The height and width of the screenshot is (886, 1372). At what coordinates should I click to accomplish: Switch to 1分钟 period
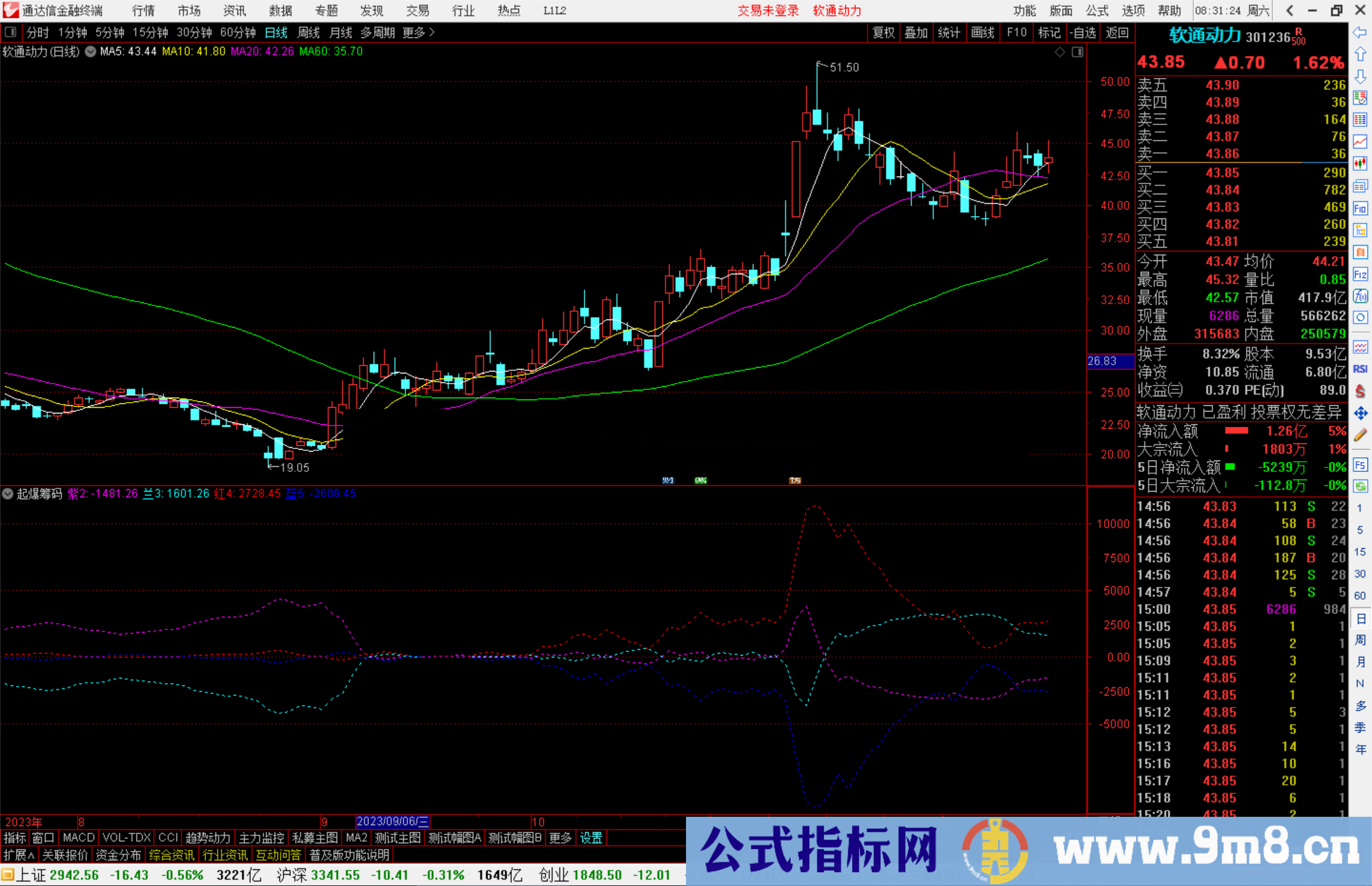click(72, 32)
